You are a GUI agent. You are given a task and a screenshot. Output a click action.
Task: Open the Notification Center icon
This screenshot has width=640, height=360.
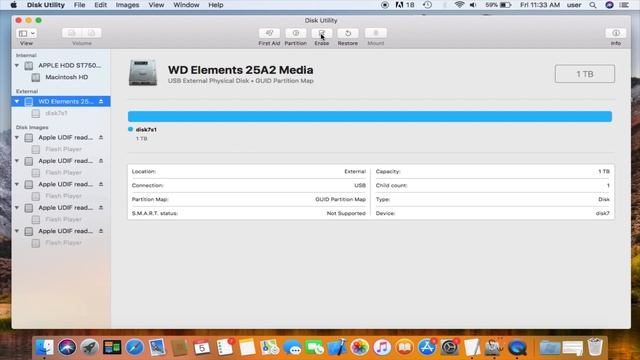point(624,5)
